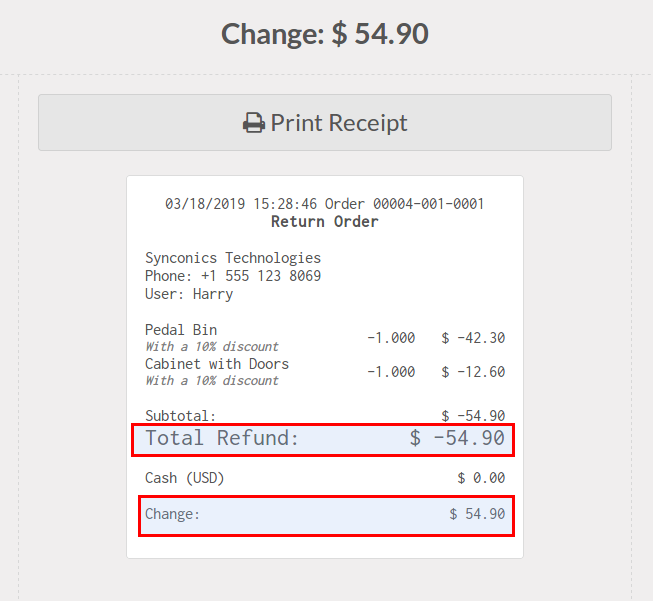Image resolution: width=653 pixels, height=601 pixels.
Task: Click the Cash (USD) payment line
Action: point(185,478)
